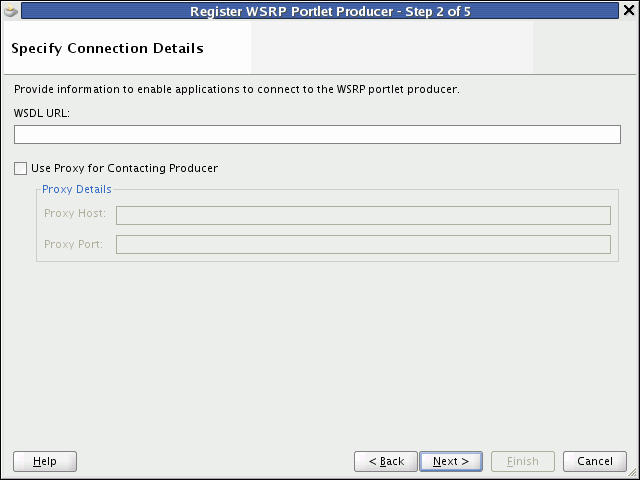Click the Proxy Port label

[74, 244]
